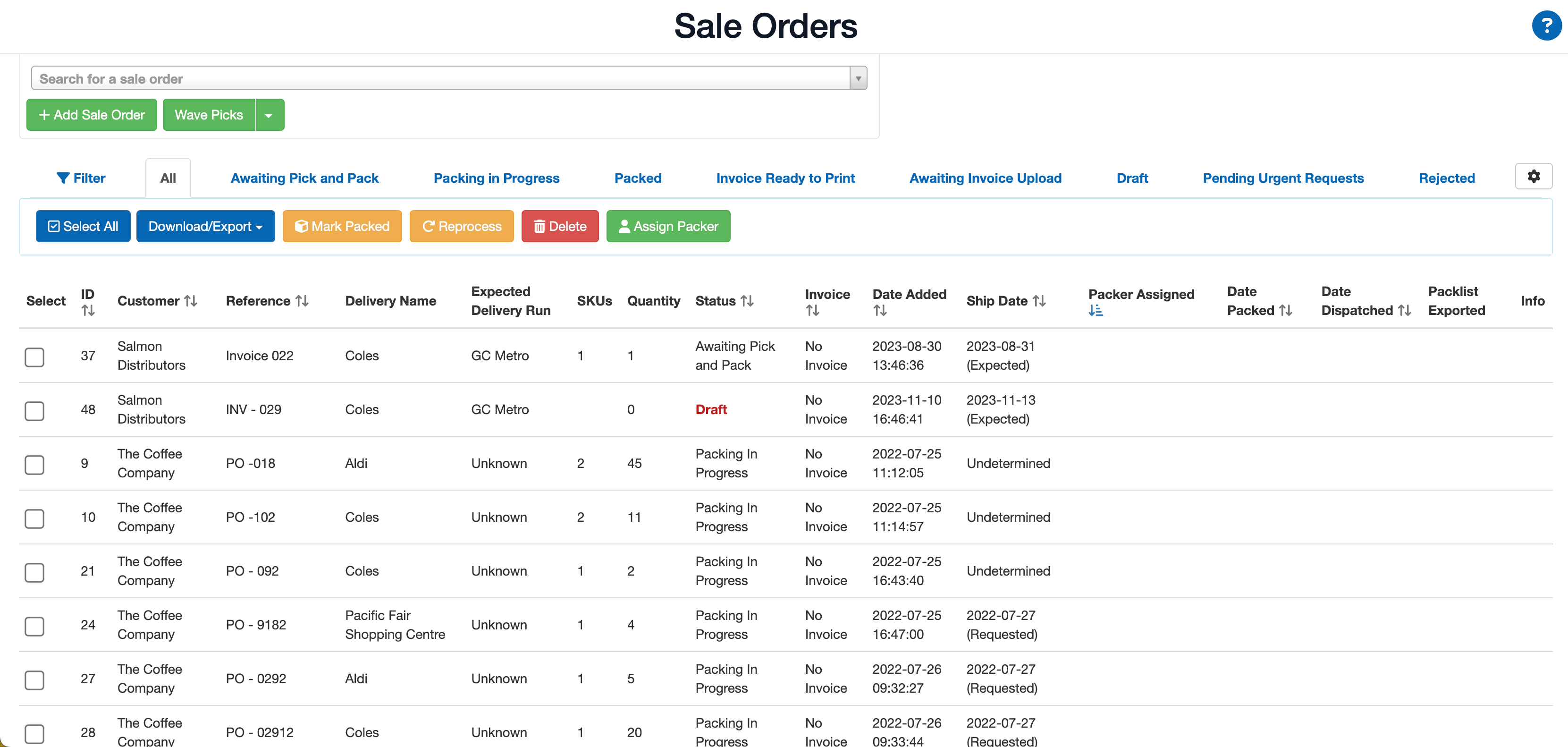Screen dimensions: 1568x747
Task: Expand the Wave Picks split dropdown arrow
Action: pyautogui.click(x=270, y=114)
